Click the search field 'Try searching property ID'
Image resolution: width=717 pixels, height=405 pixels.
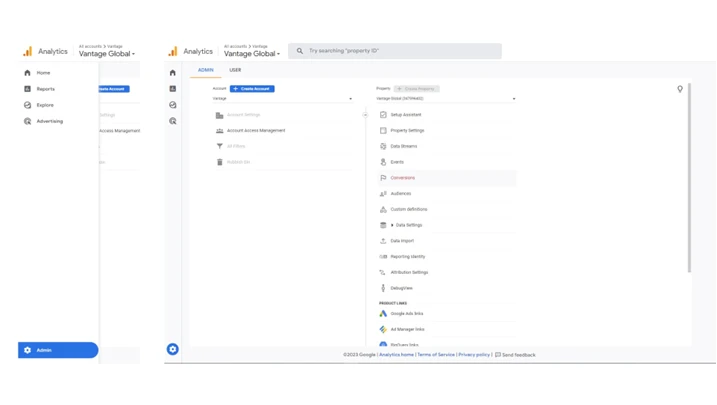(395, 51)
